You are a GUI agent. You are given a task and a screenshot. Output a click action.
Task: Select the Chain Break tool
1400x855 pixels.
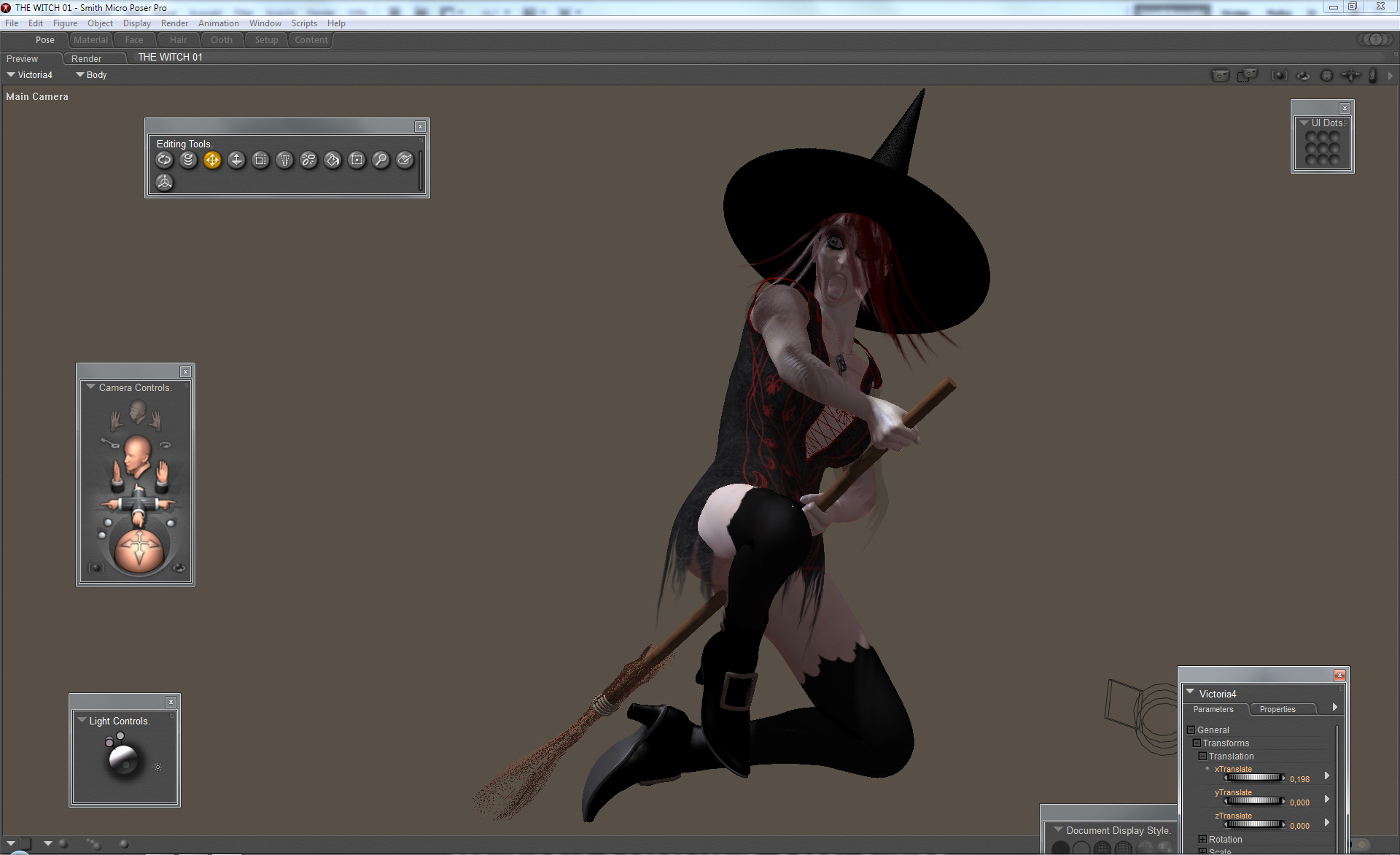tap(308, 160)
